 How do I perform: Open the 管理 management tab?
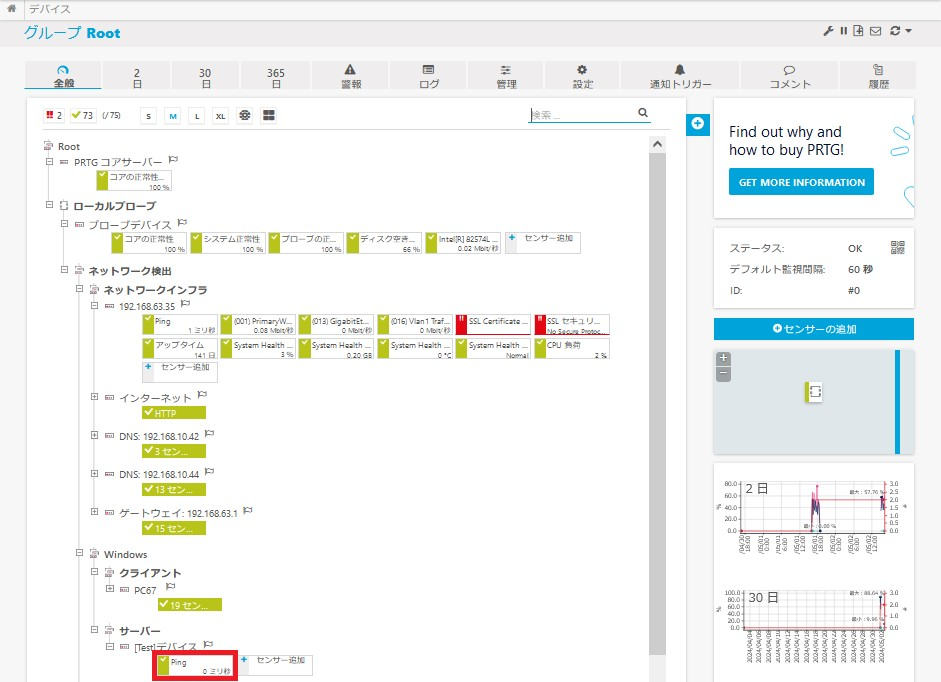pyautogui.click(x=506, y=76)
